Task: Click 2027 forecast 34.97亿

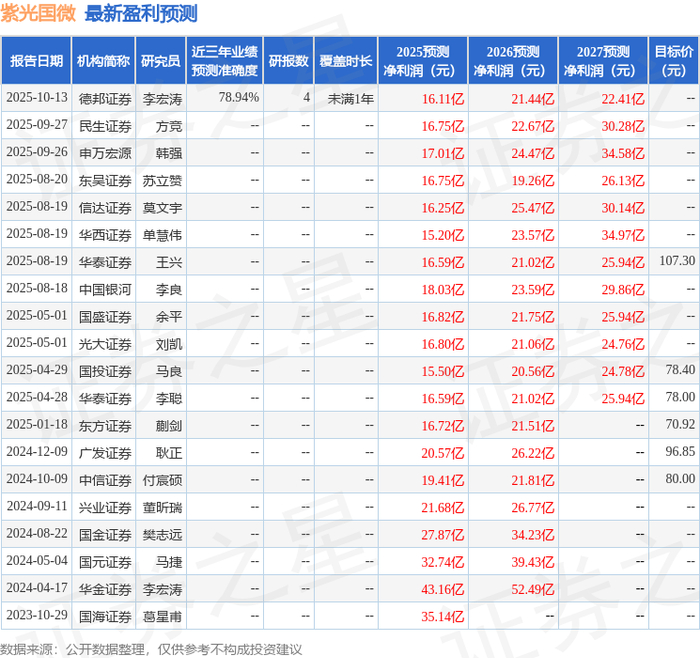Action: click(x=623, y=235)
